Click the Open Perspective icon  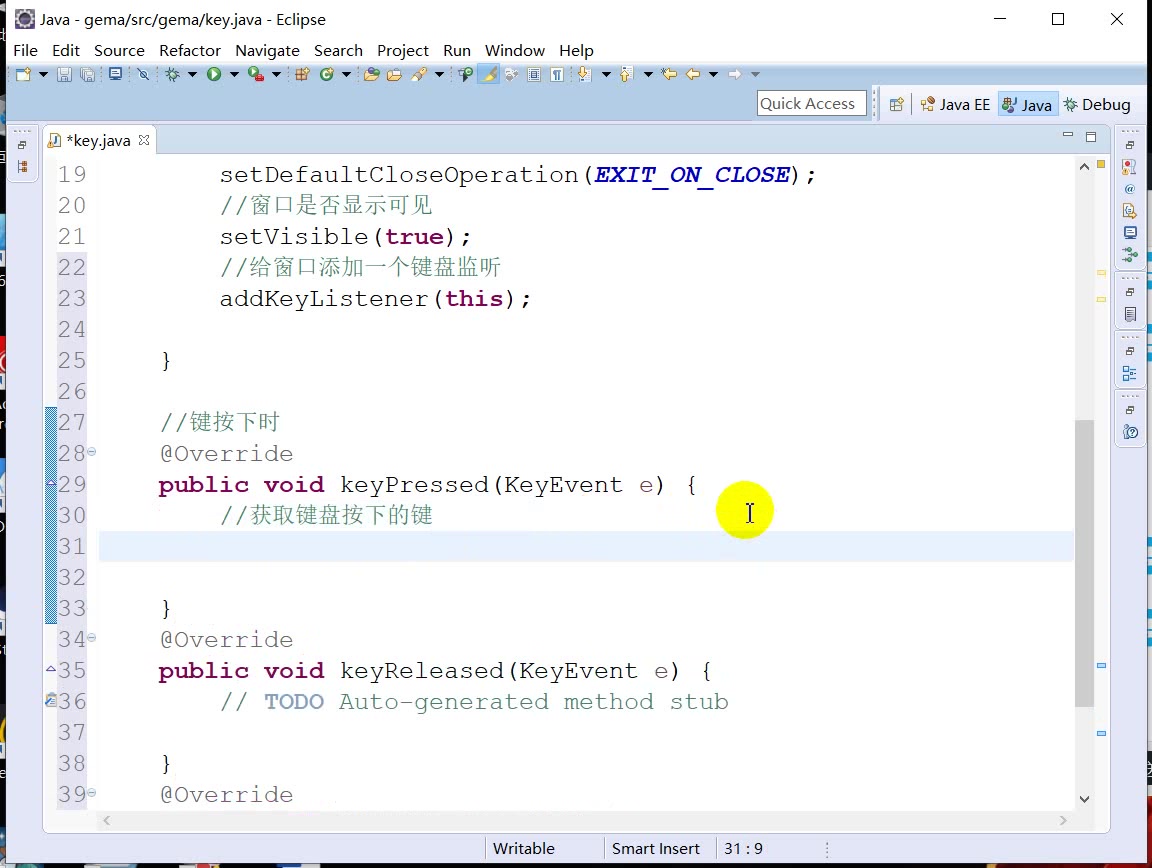(896, 104)
